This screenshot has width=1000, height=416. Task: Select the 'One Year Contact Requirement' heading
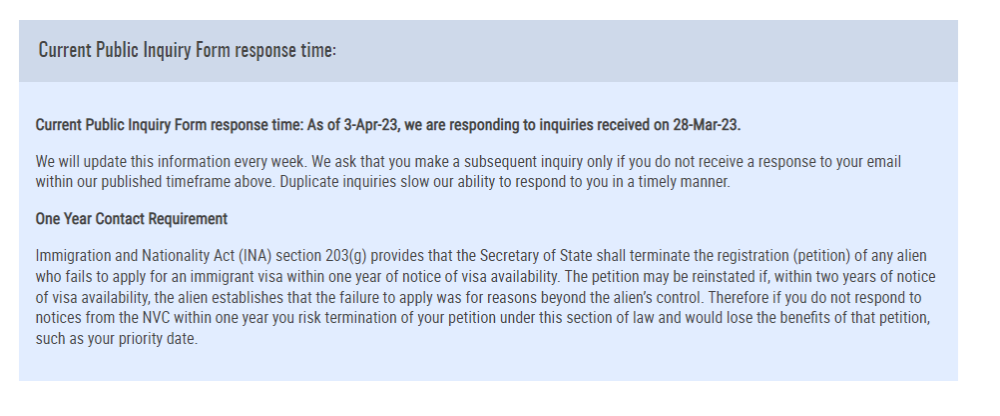point(131,219)
